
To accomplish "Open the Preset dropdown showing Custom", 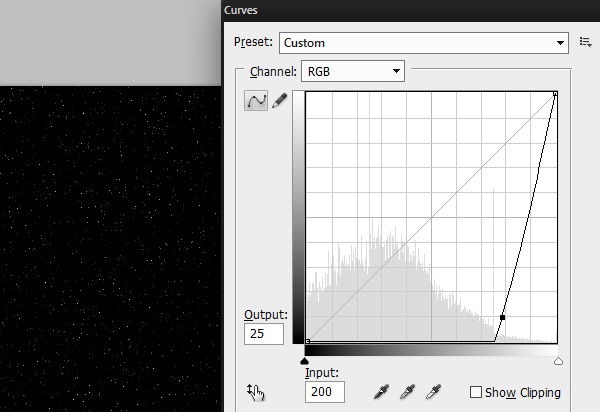I will point(424,43).
